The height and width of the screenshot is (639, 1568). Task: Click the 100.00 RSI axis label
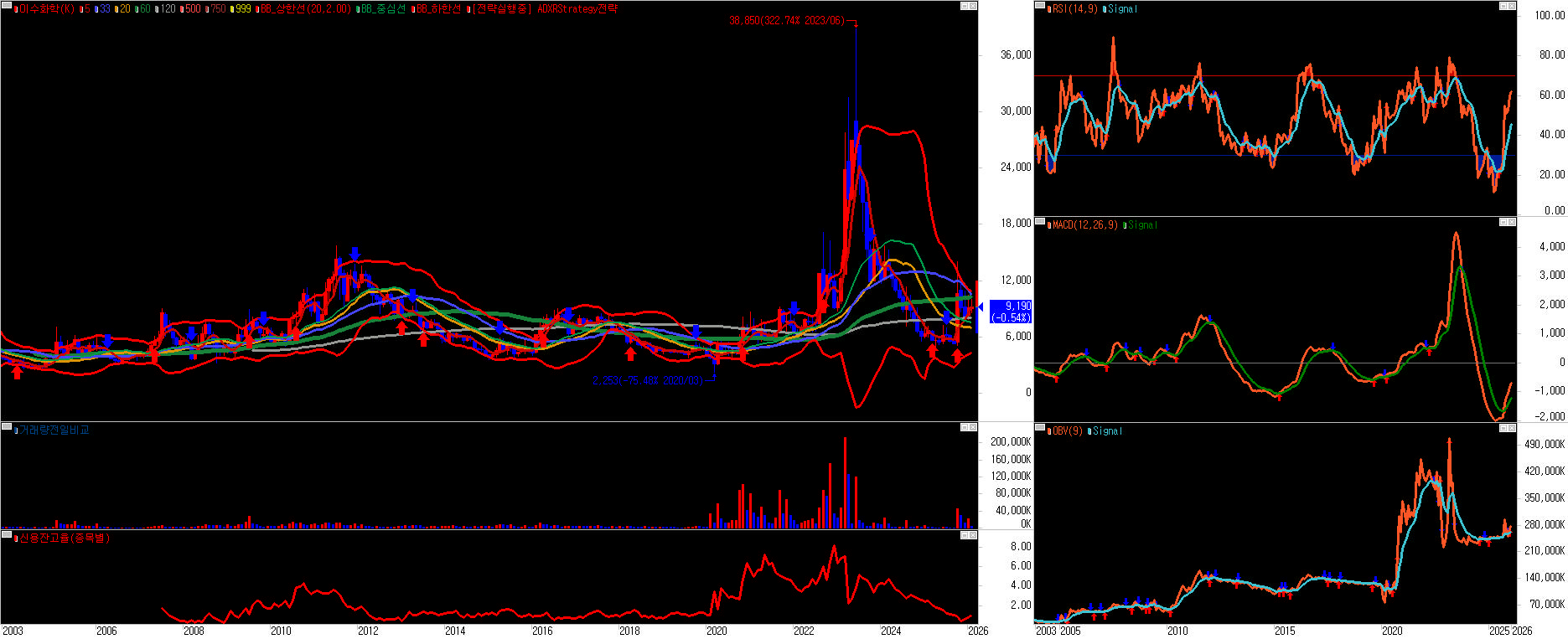pyautogui.click(x=1550, y=15)
